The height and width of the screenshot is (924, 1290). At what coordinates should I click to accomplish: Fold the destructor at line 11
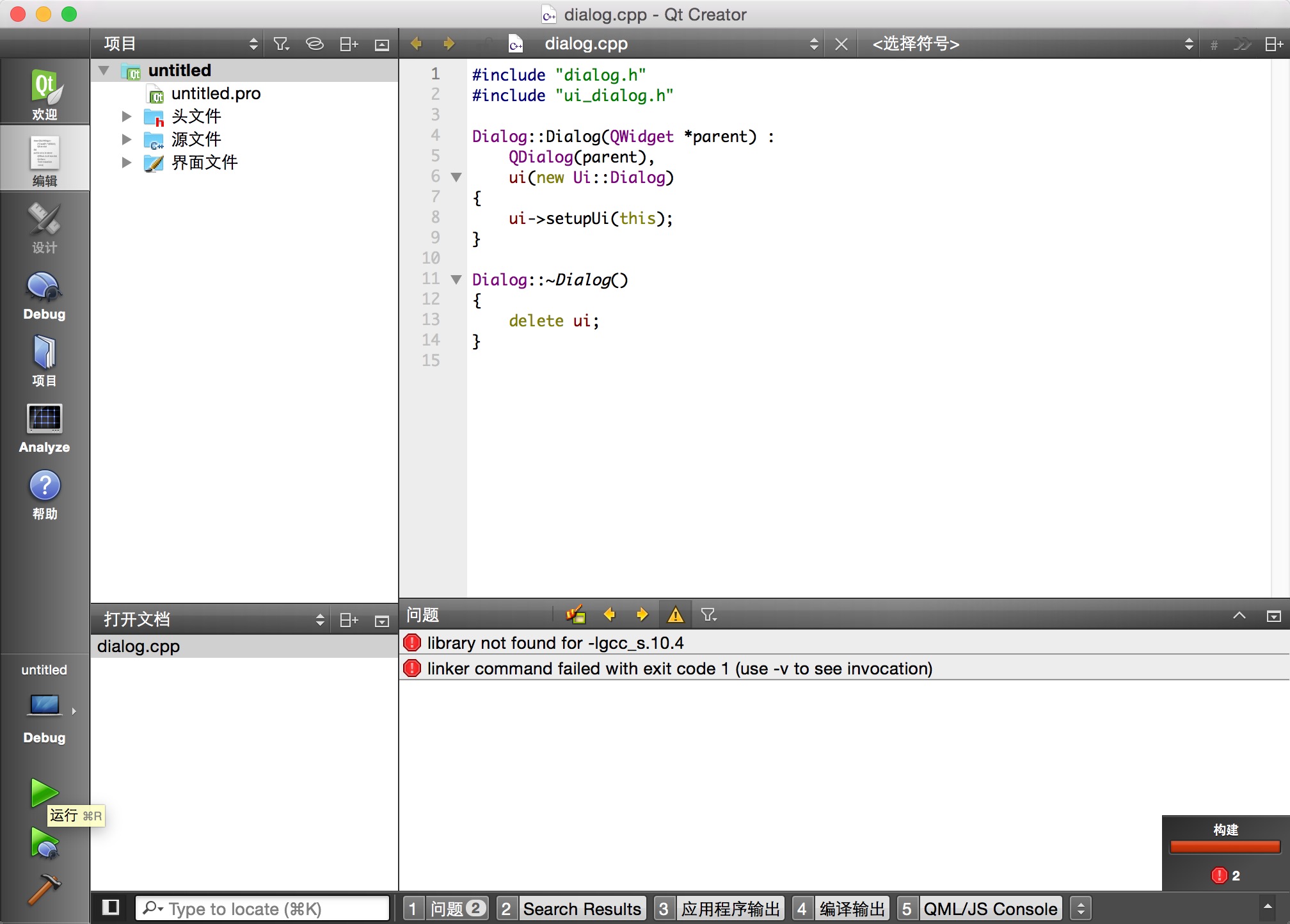pos(456,280)
